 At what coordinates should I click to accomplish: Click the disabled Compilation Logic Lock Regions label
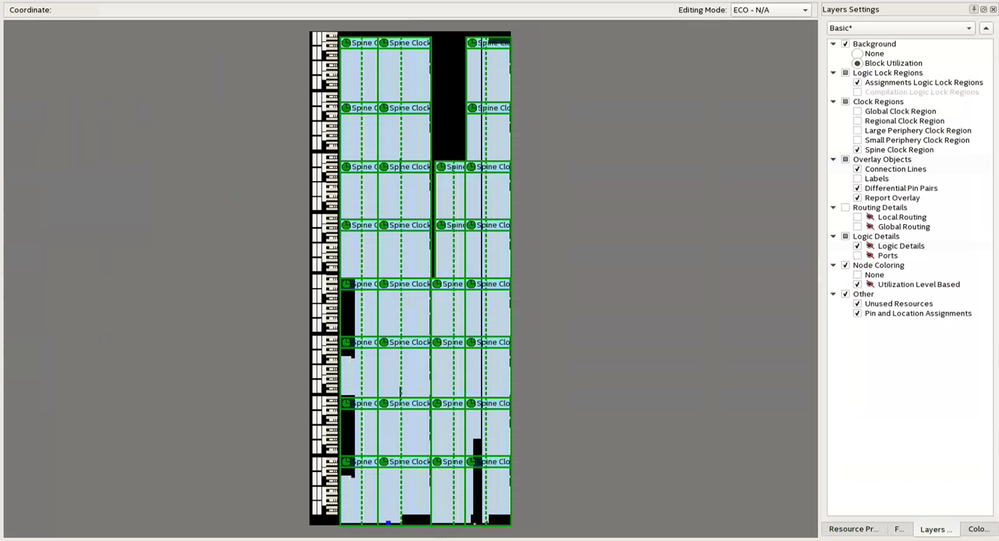pyautogui.click(x=921, y=92)
